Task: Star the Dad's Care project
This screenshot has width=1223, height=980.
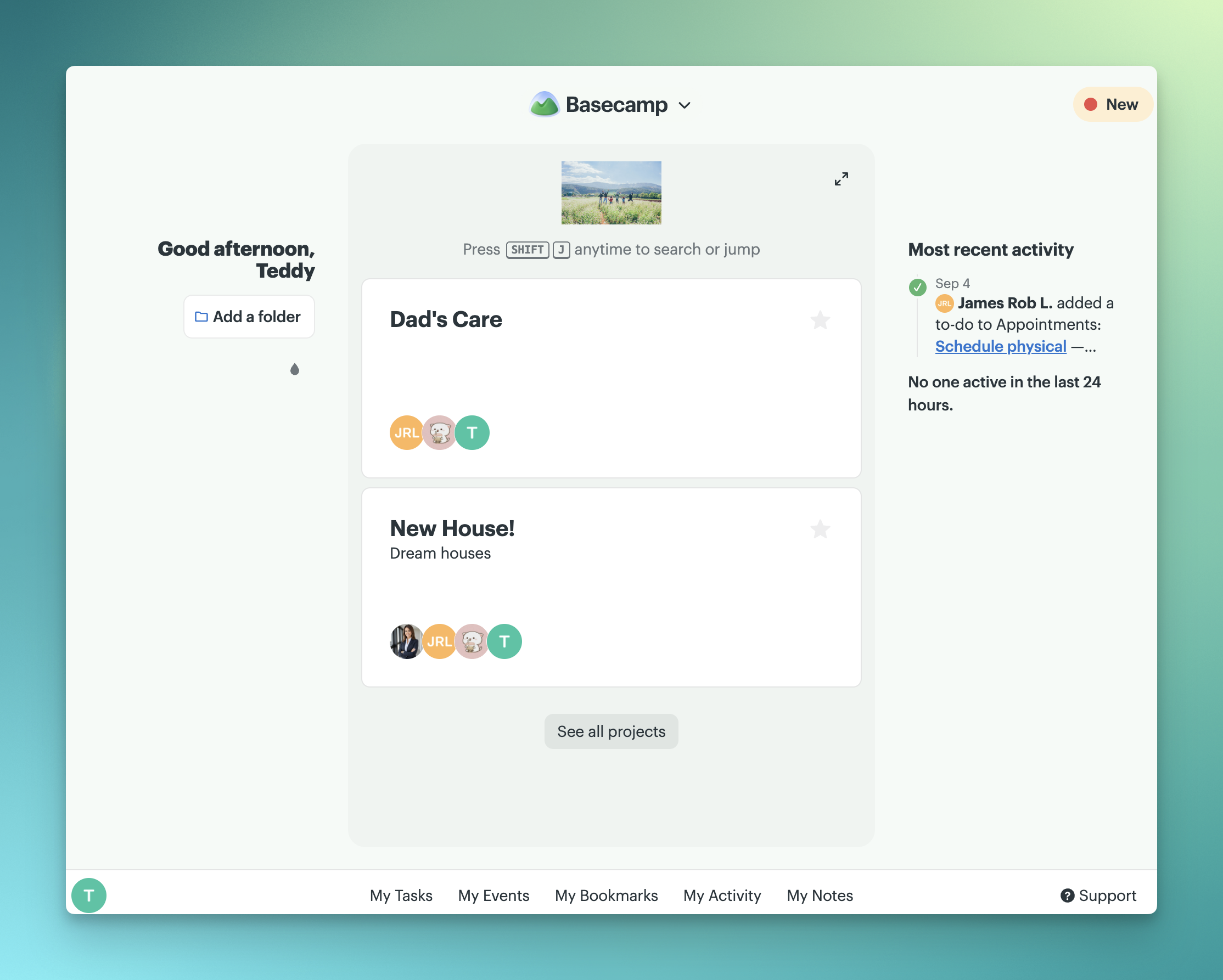Action: click(820, 320)
